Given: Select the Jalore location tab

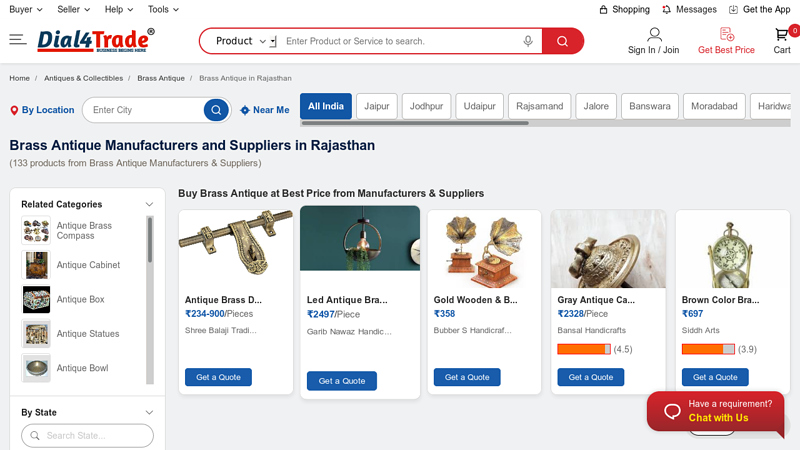Looking at the screenshot, I should (x=596, y=106).
